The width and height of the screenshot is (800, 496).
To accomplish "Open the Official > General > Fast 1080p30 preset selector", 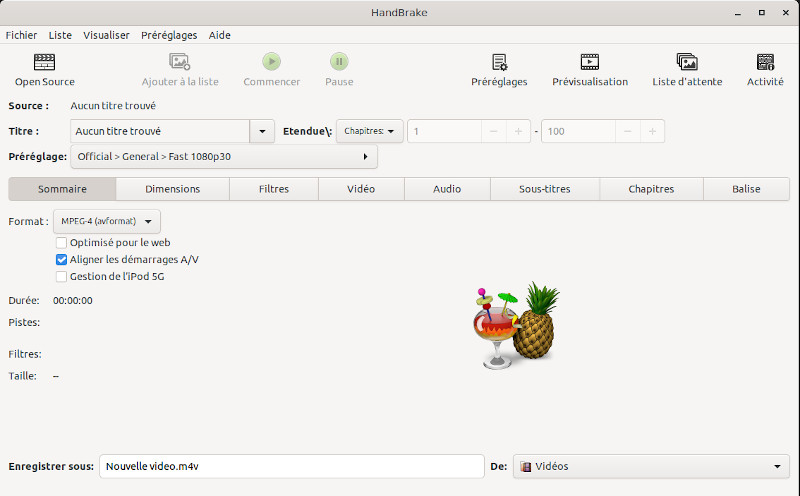I will pyautogui.click(x=224, y=156).
